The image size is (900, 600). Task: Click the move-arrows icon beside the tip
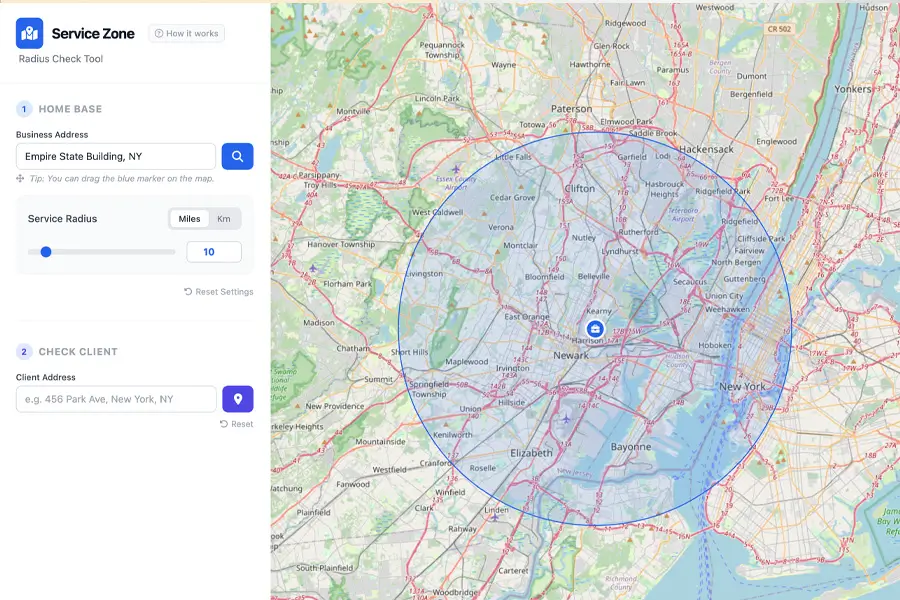[21, 179]
